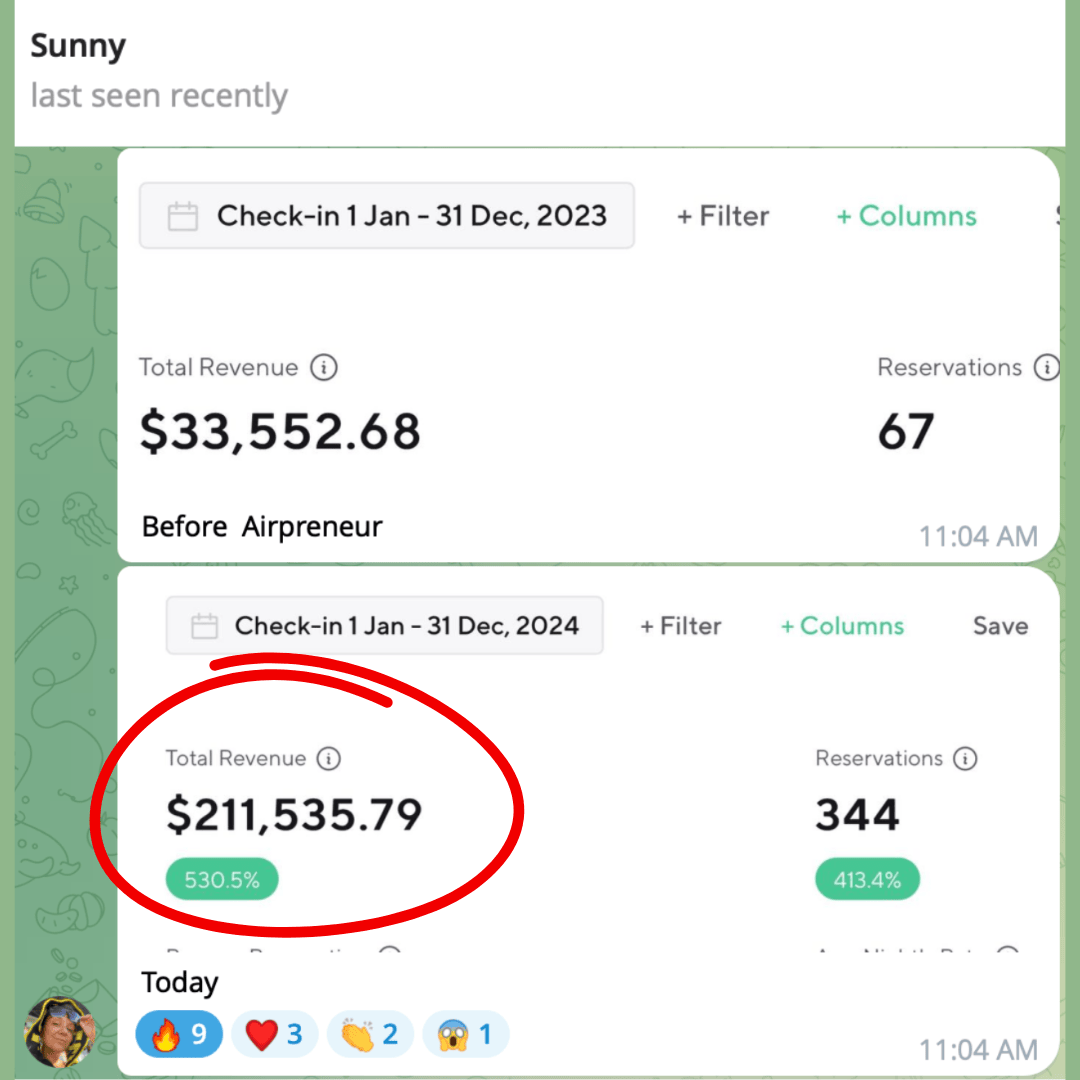Click the Save button
Viewport: 1080px width, 1080px height.
point(1000,626)
